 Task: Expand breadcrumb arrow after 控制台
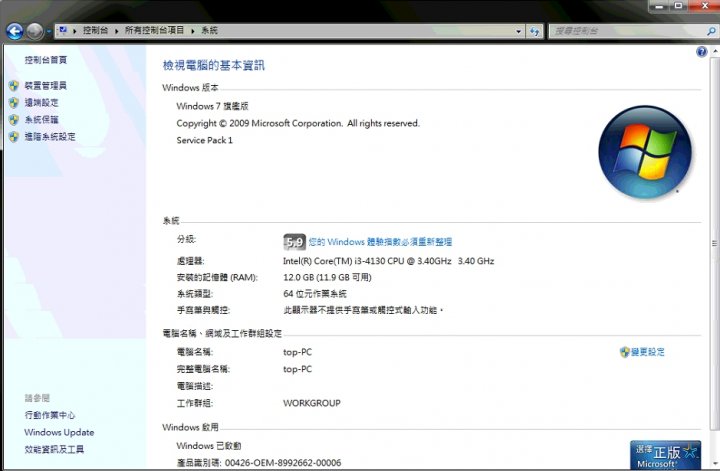click(x=117, y=31)
